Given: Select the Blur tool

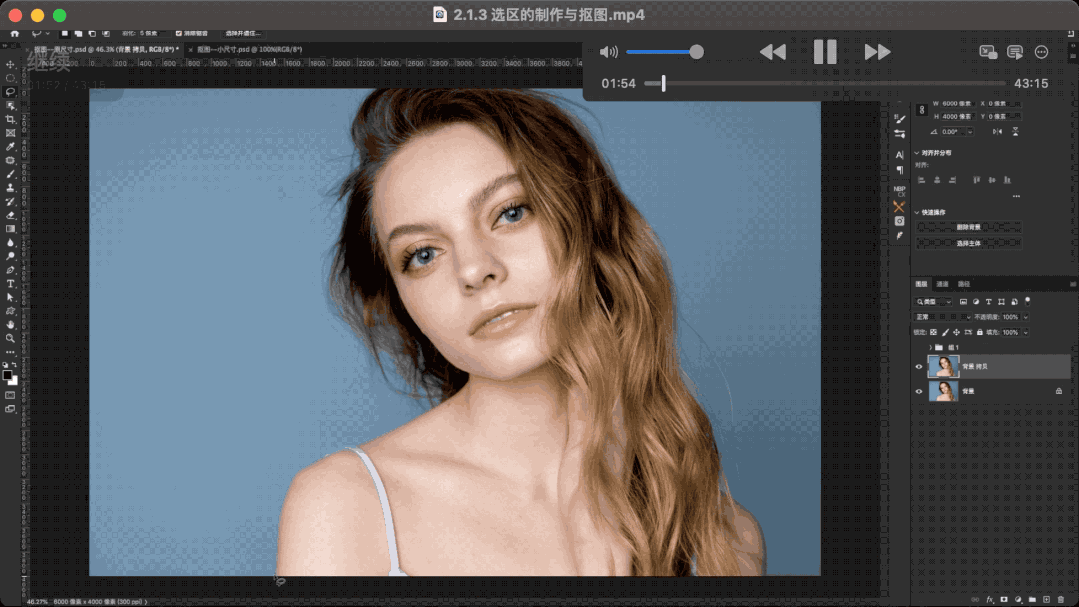Looking at the screenshot, I should pyautogui.click(x=10, y=243).
